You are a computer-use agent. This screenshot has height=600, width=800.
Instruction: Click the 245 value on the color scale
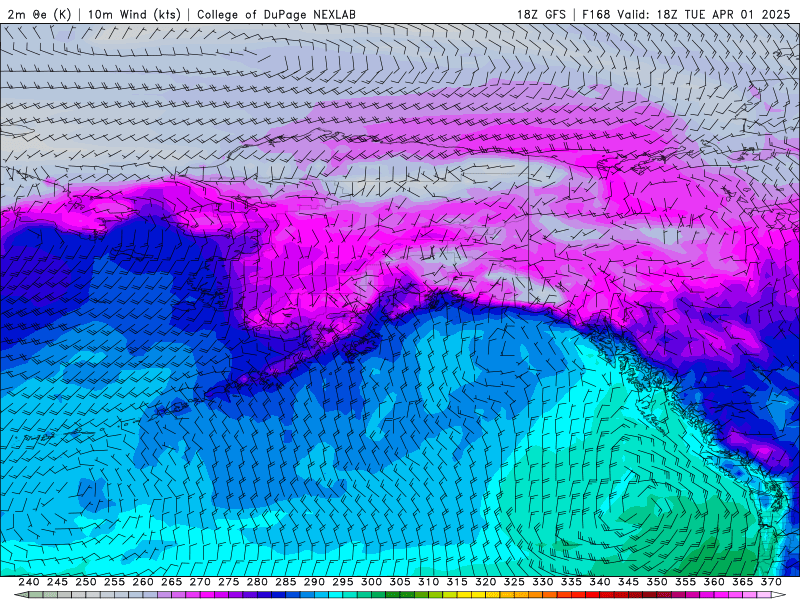57,582
